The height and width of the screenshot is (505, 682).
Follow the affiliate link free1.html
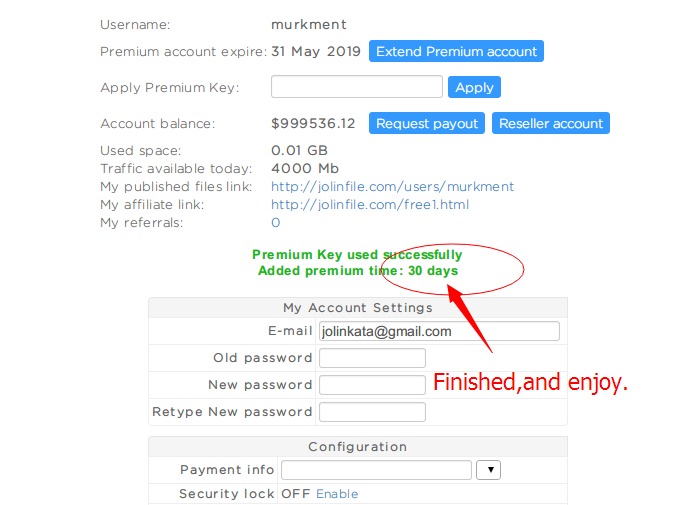coord(369,204)
